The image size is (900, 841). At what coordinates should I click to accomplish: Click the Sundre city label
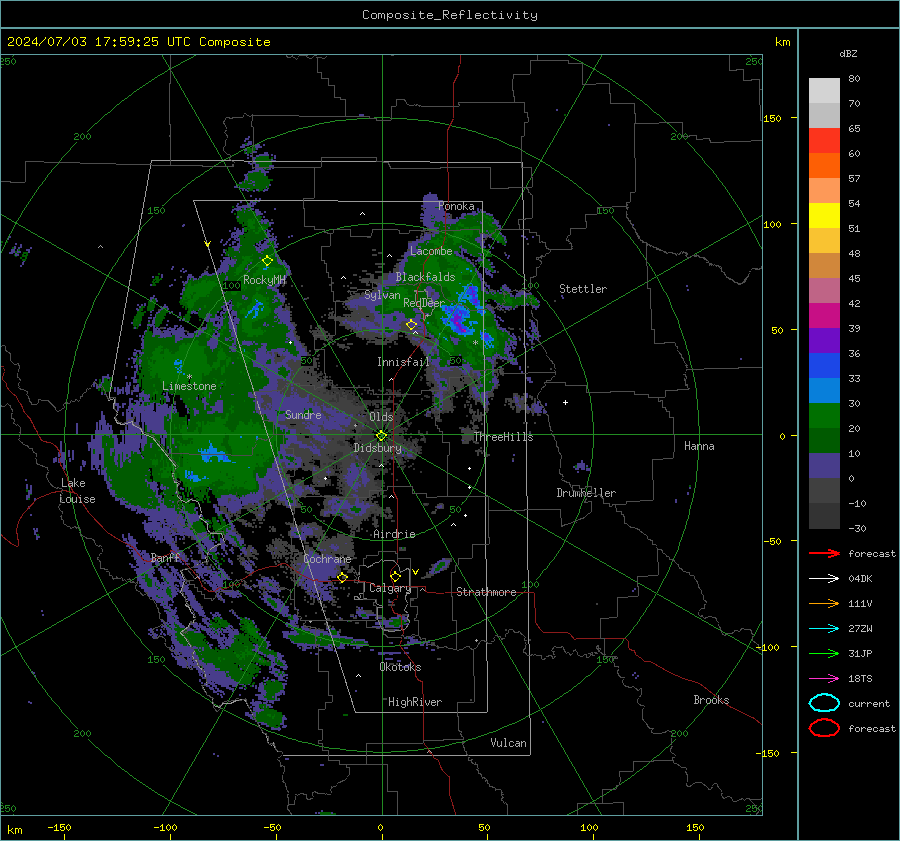tap(303, 414)
